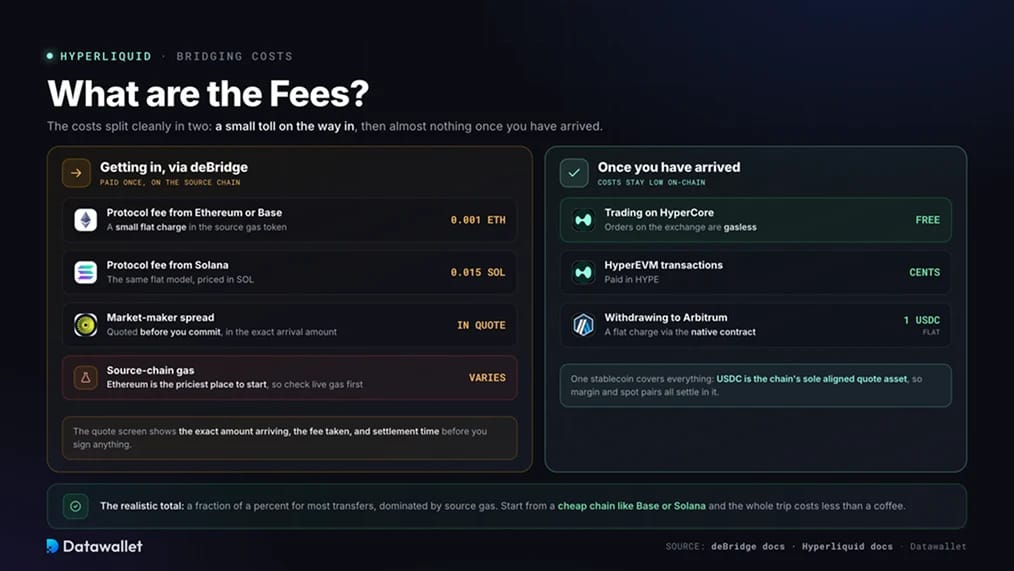1014x571 pixels.
Task: Click the circled check icon in realistic total bar
Action: [x=76, y=506]
